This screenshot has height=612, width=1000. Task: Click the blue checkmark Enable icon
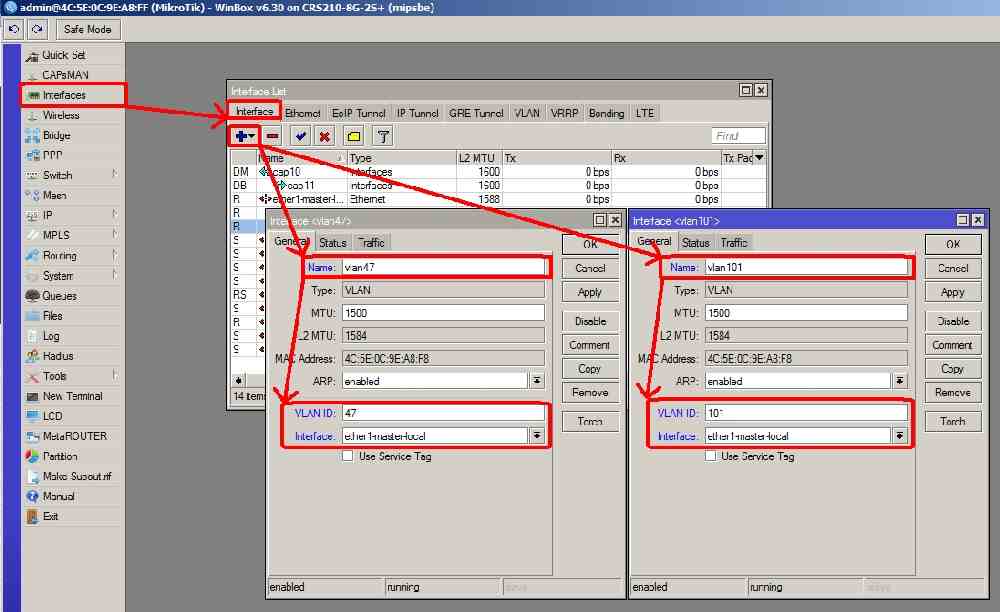click(x=300, y=136)
